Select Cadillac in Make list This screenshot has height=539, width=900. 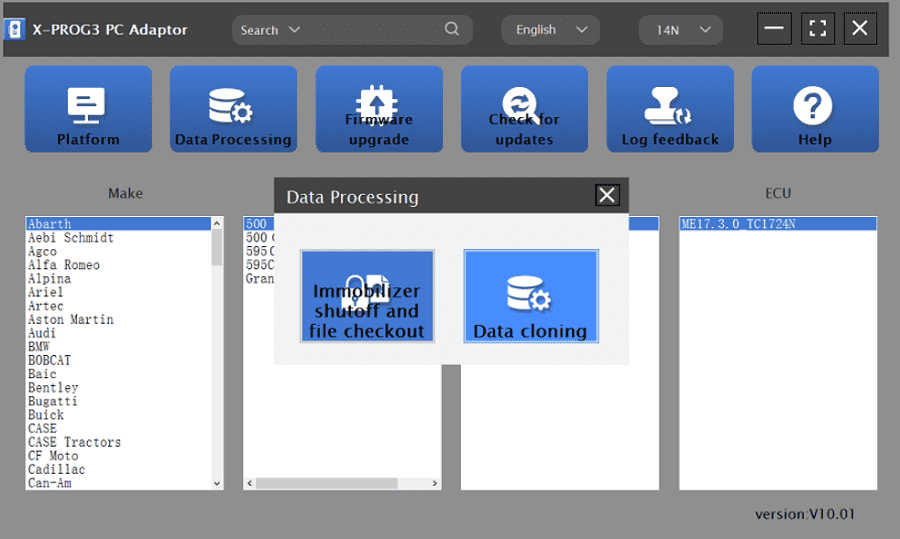click(x=118, y=470)
